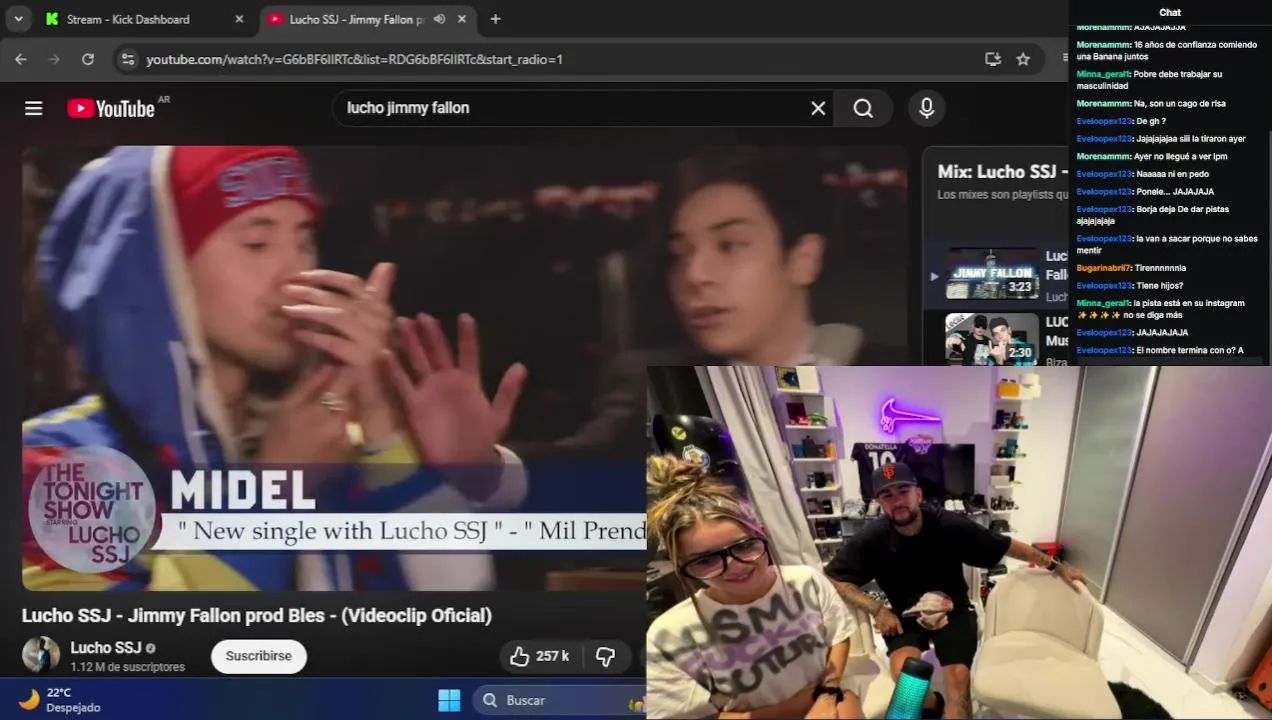The image size is (1272, 720).
Task: View site information icon in address bar
Action: pos(127,59)
